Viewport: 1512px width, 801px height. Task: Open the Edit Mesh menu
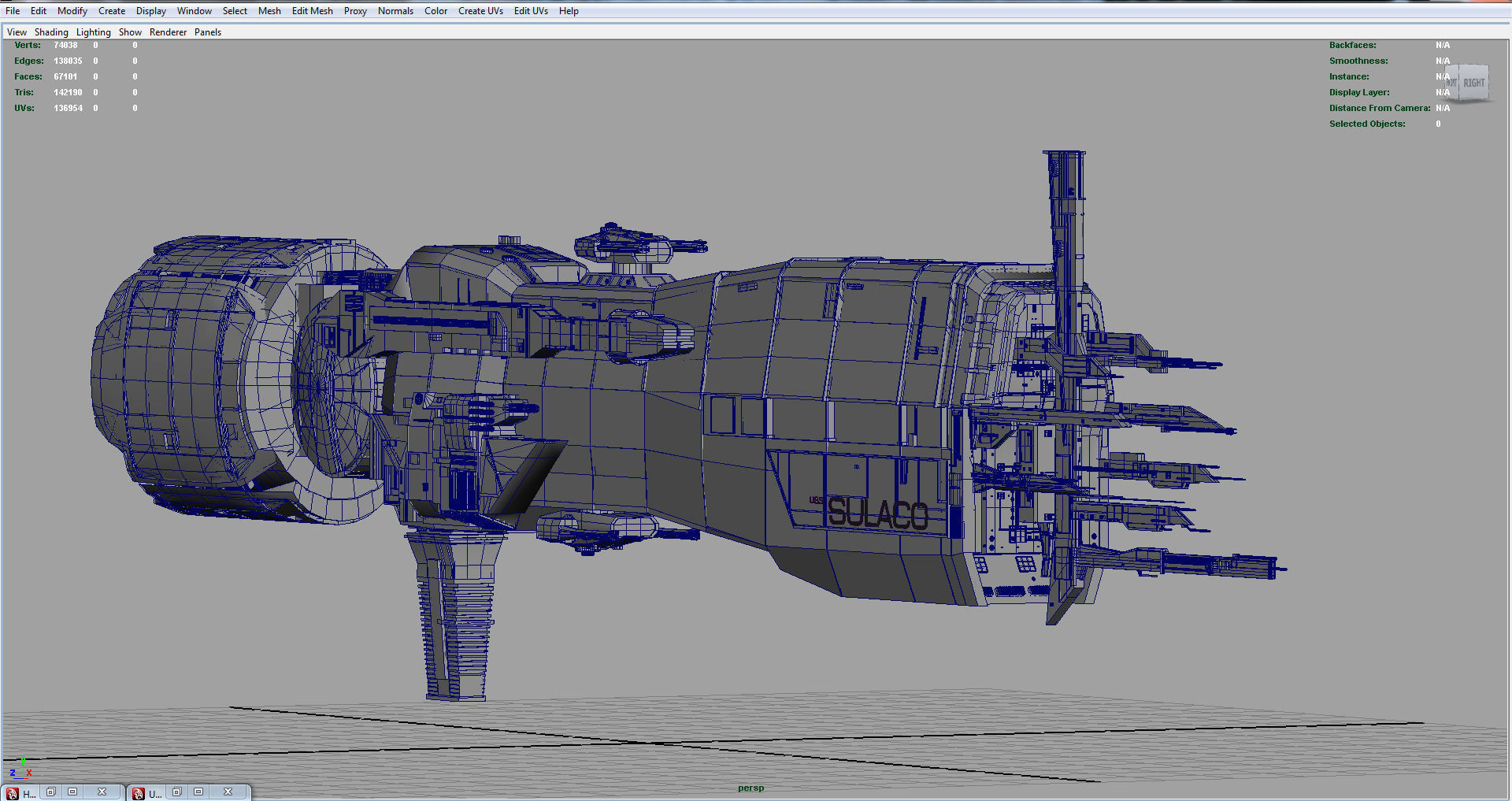[x=313, y=11]
